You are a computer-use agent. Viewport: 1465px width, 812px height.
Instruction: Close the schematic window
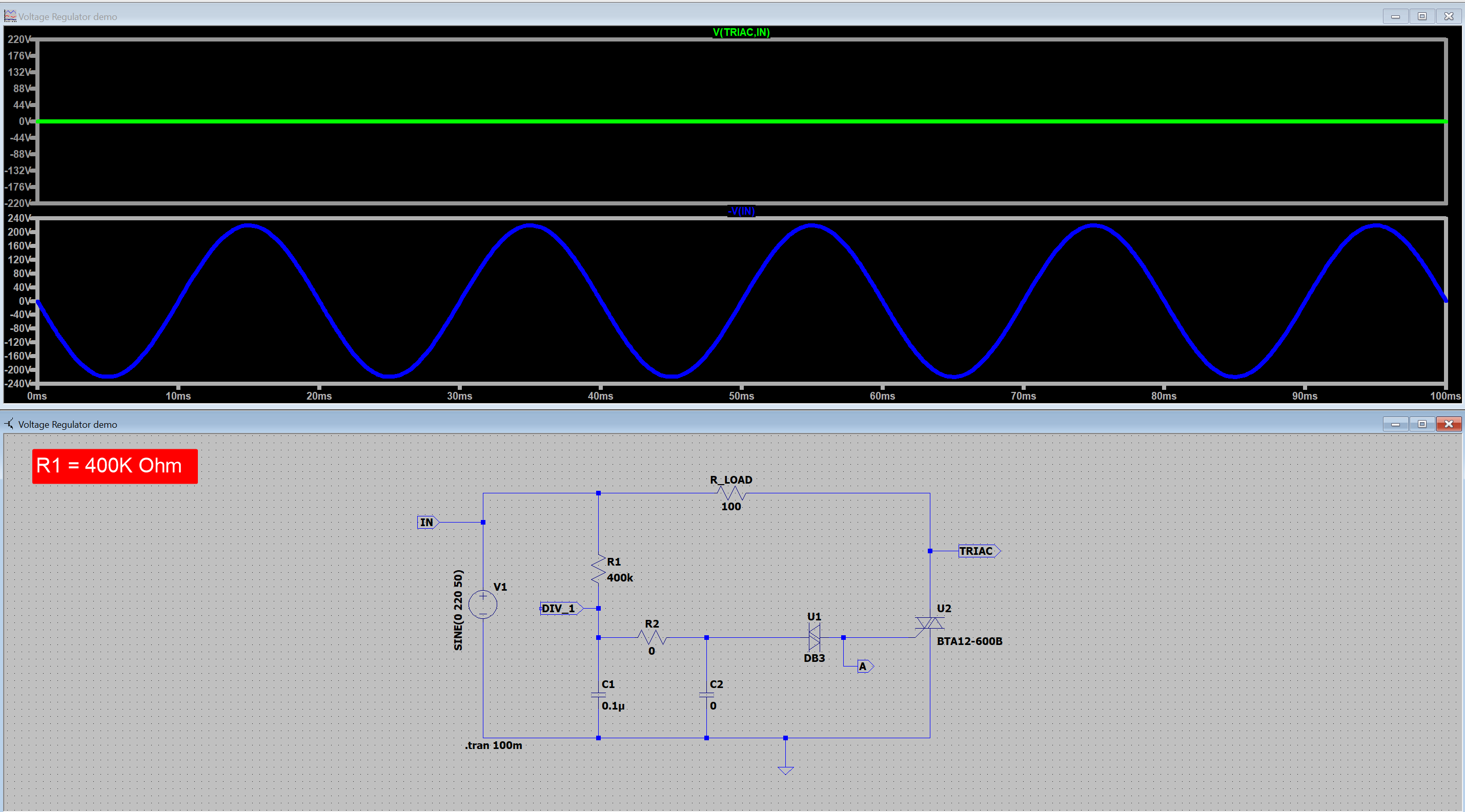point(1449,424)
